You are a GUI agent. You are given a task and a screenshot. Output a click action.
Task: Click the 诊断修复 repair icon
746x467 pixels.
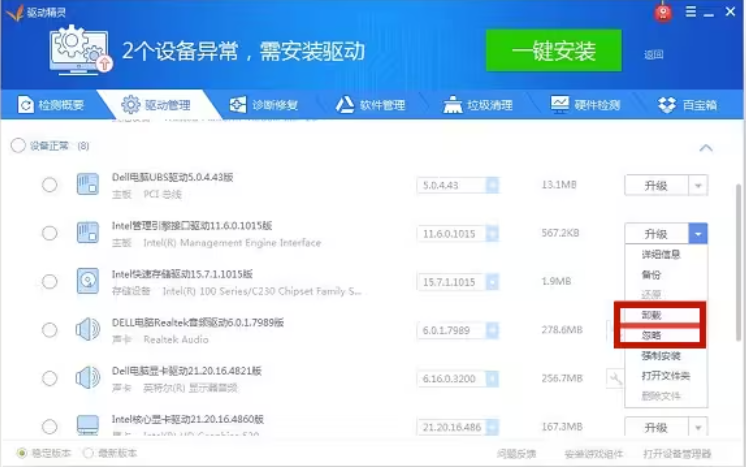237,105
